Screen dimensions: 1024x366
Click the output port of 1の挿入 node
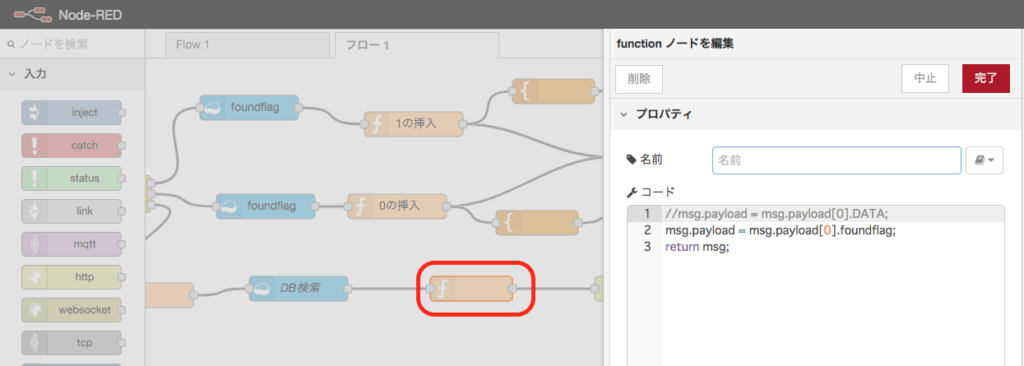[463, 124]
